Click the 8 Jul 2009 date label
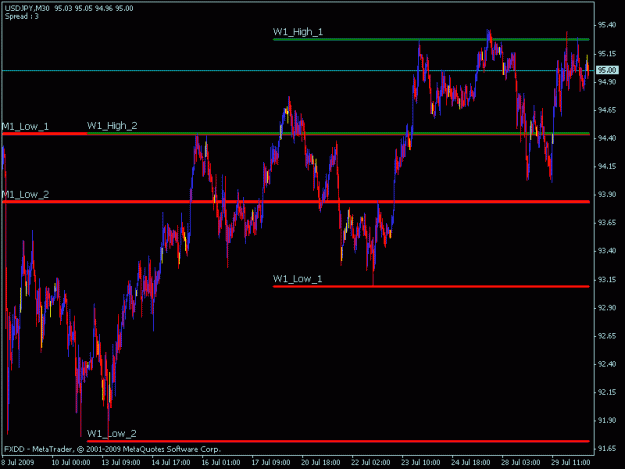 (x=18, y=462)
